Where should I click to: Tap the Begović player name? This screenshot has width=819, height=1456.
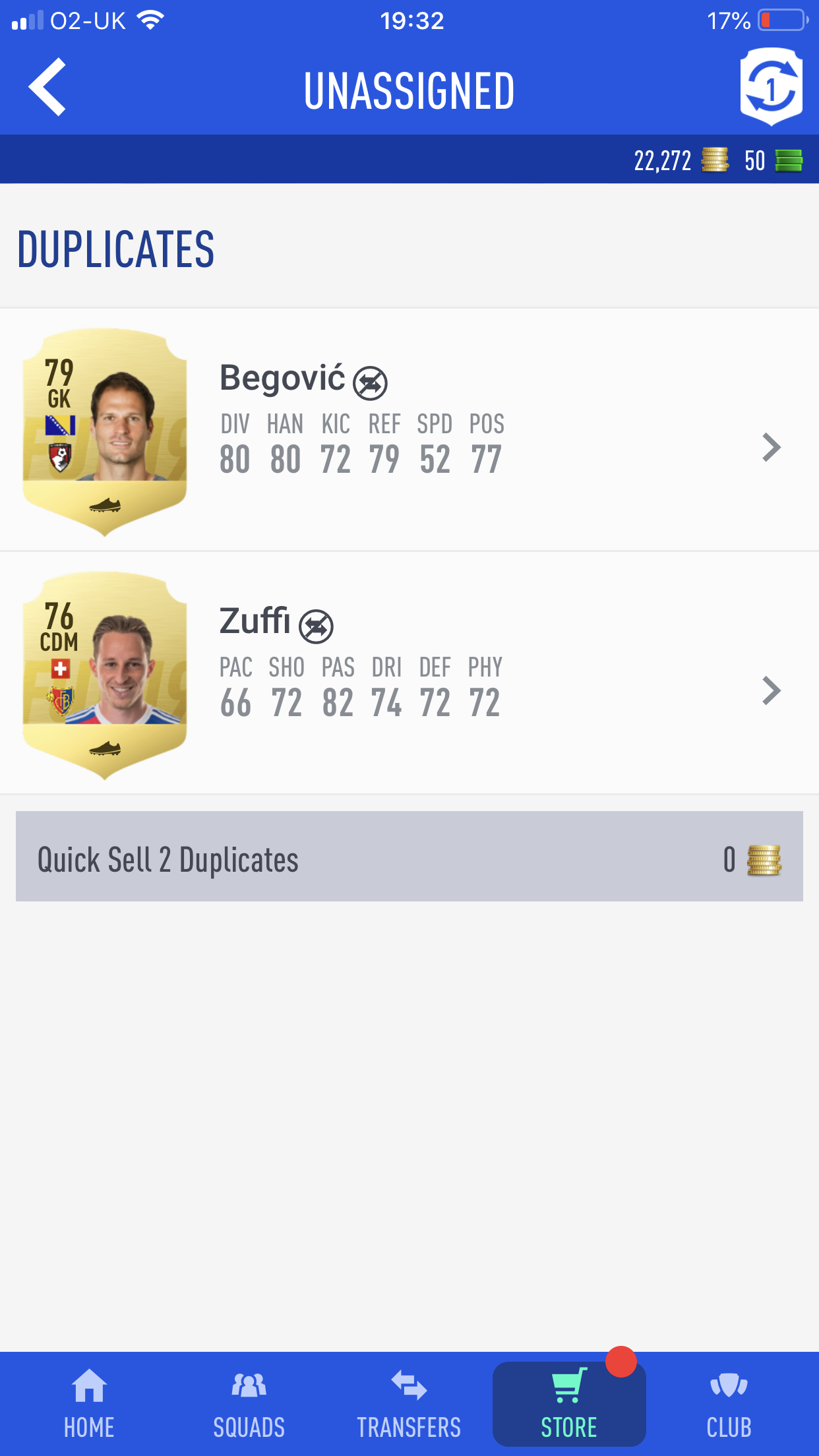(x=282, y=378)
